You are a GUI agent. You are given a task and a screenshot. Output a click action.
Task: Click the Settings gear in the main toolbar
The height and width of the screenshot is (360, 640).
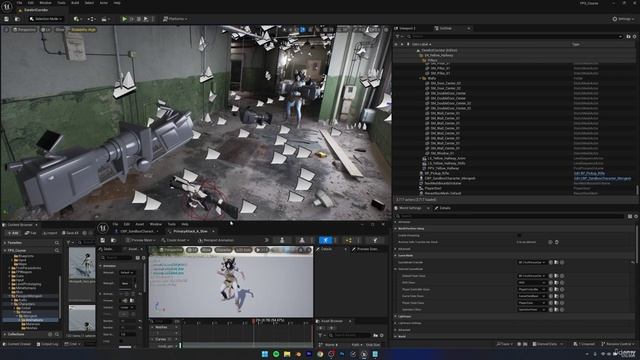click(x=622, y=19)
